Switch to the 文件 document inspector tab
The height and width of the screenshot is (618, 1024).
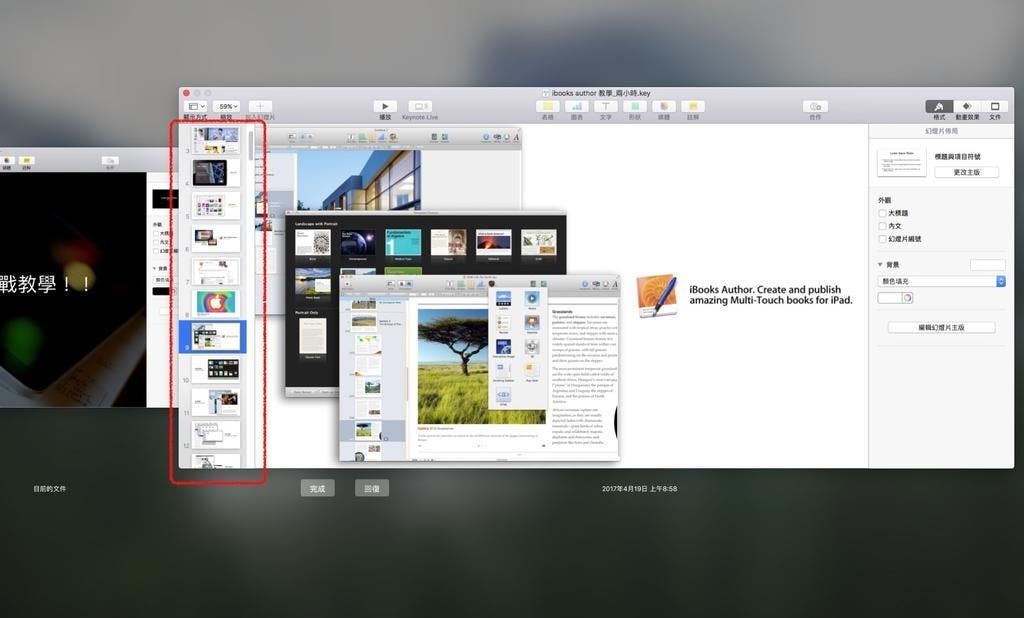pyautogui.click(x=995, y=106)
